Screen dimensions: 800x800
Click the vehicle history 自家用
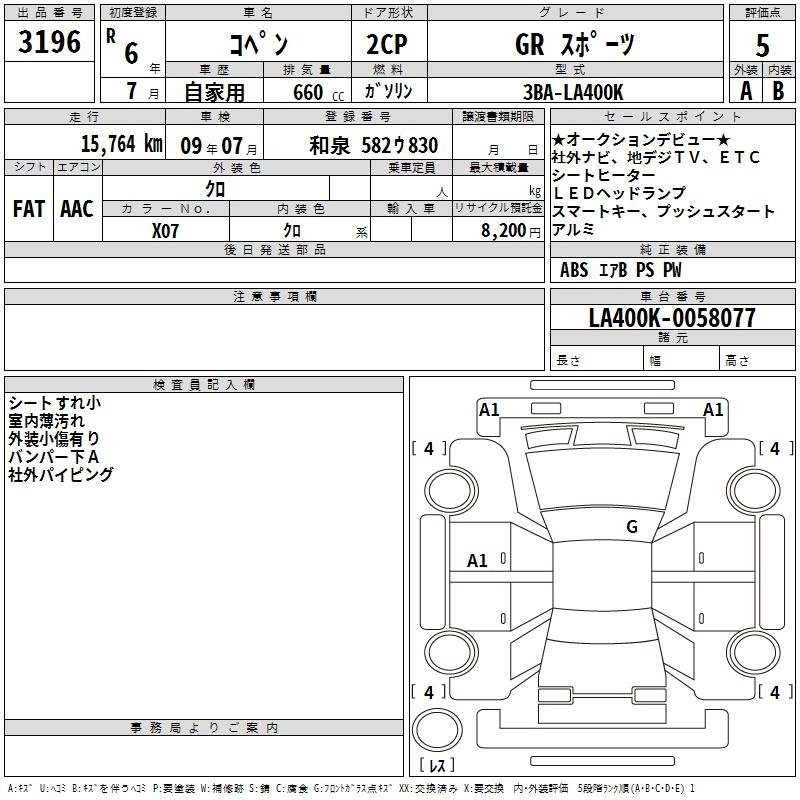coord(214,92)
